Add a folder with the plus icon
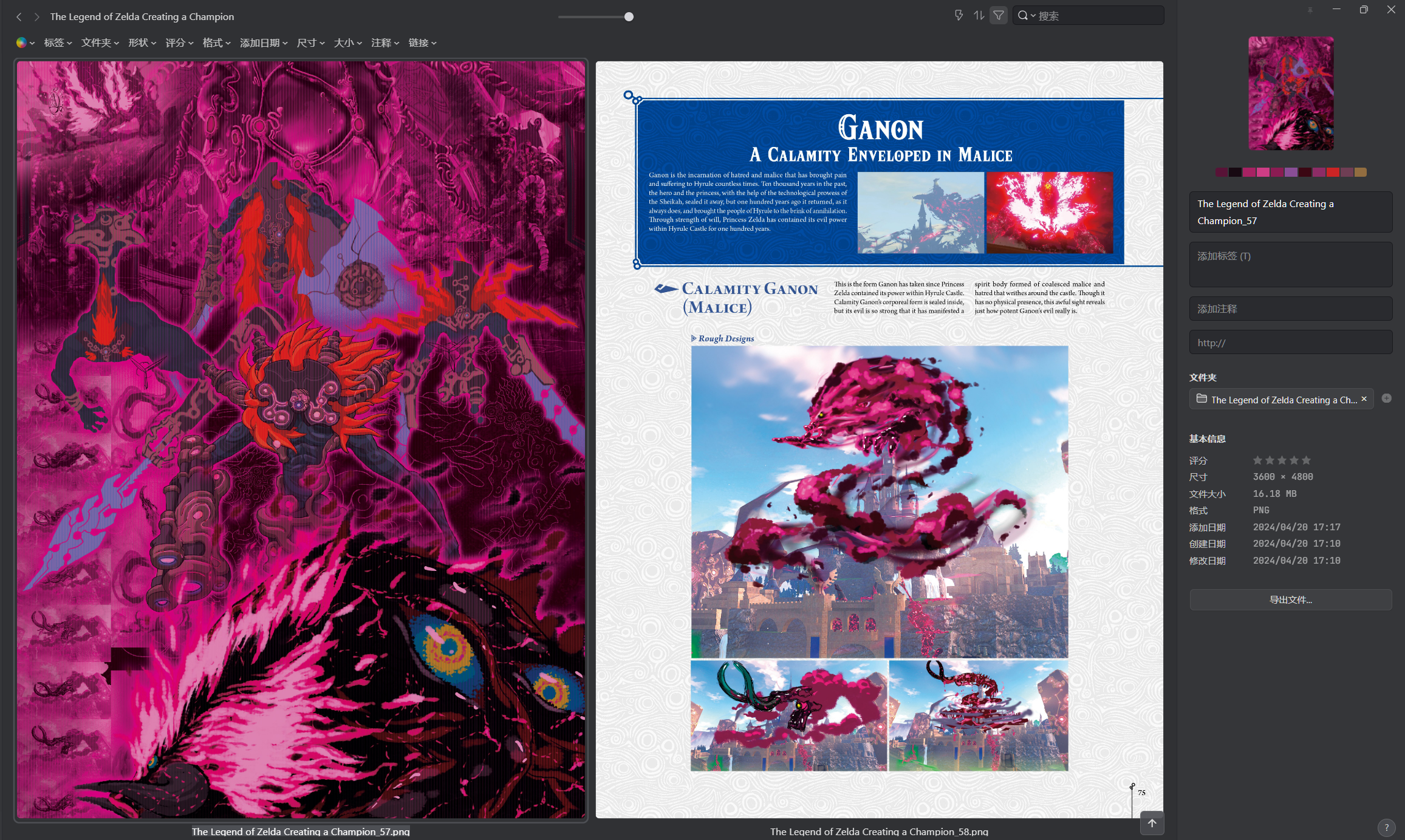 1387,398
